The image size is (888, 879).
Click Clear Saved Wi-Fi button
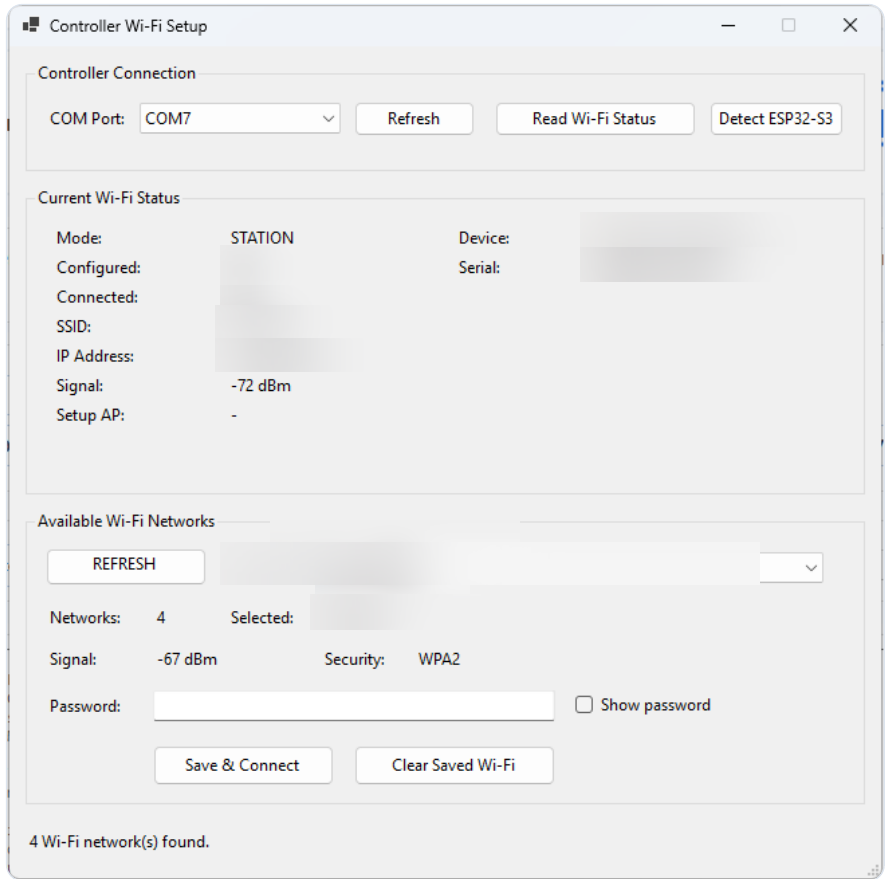pyautogui.click(x=454, y=765)
